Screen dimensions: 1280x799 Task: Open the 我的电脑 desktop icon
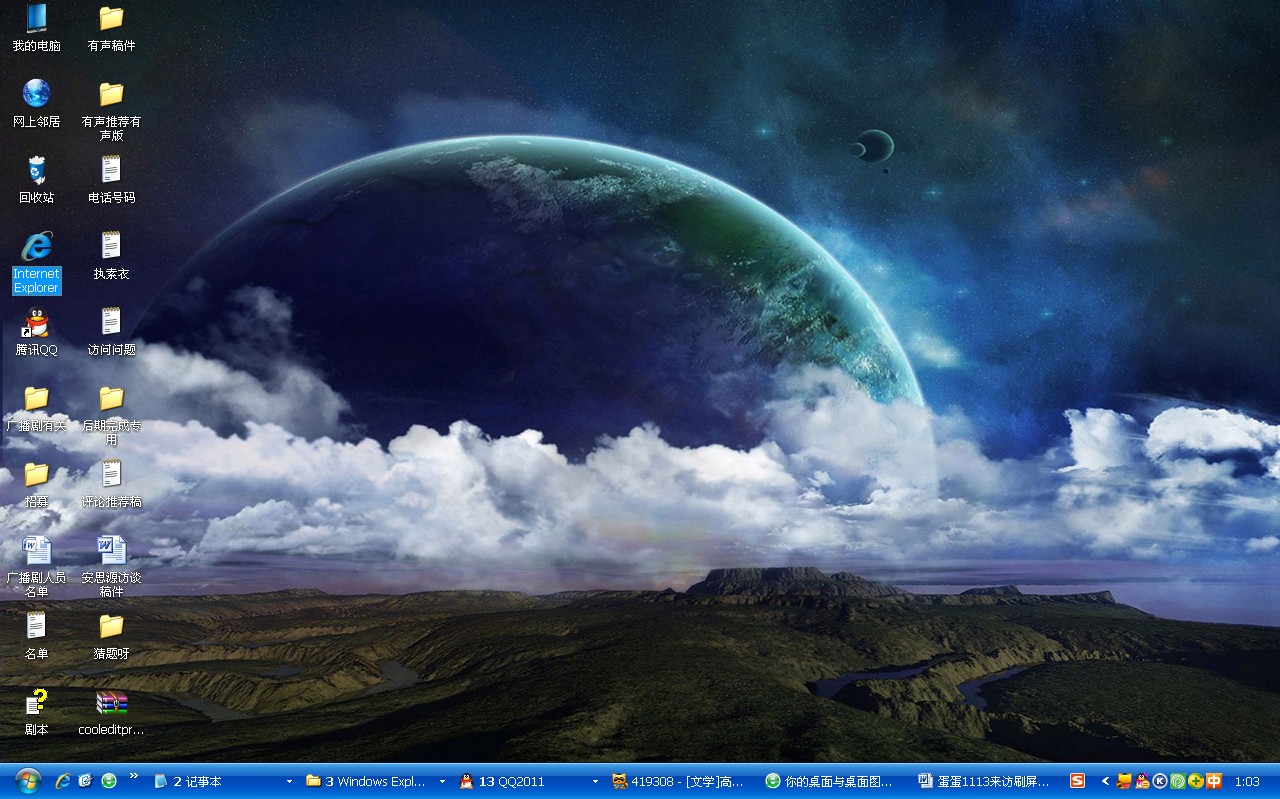(37, 27)
